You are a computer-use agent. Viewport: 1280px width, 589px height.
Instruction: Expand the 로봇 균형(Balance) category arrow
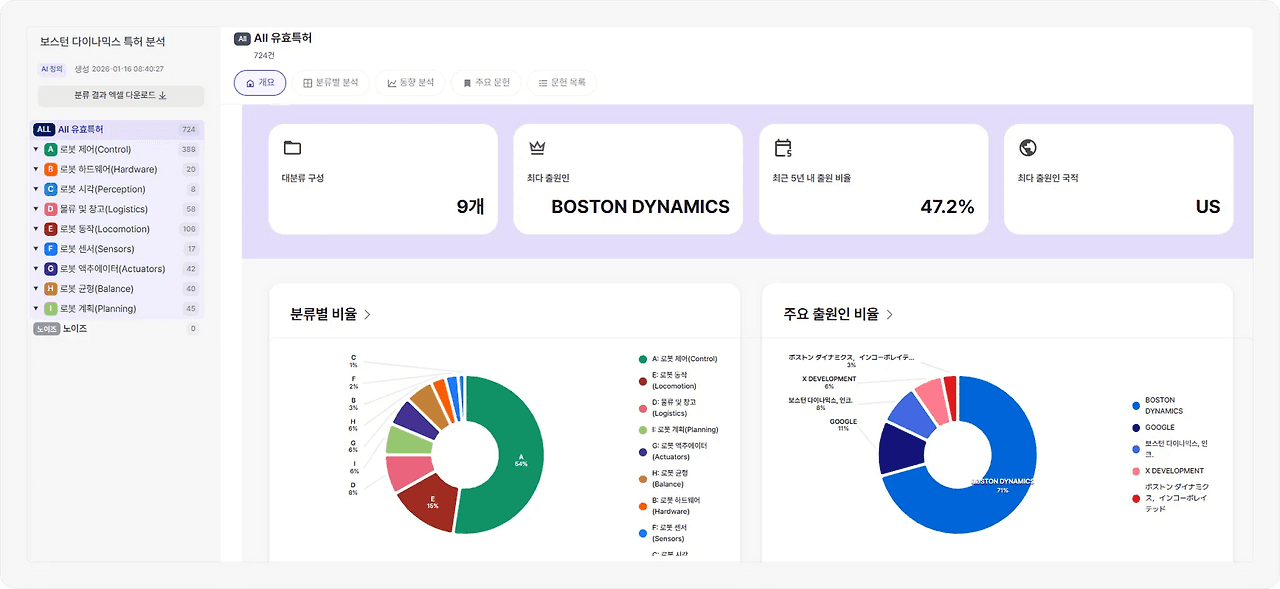click(x=37, y=289)
